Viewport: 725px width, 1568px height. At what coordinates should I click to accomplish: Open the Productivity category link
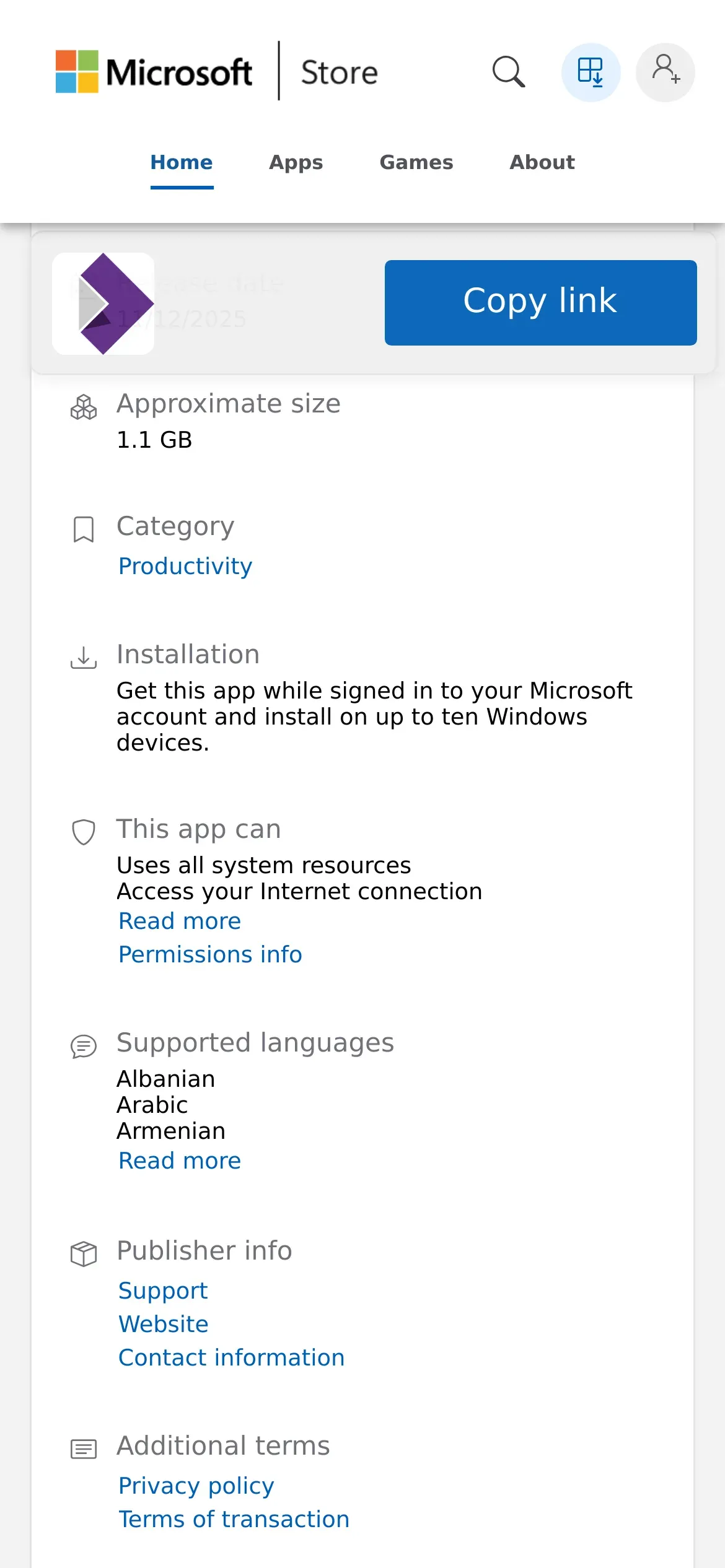185,566
